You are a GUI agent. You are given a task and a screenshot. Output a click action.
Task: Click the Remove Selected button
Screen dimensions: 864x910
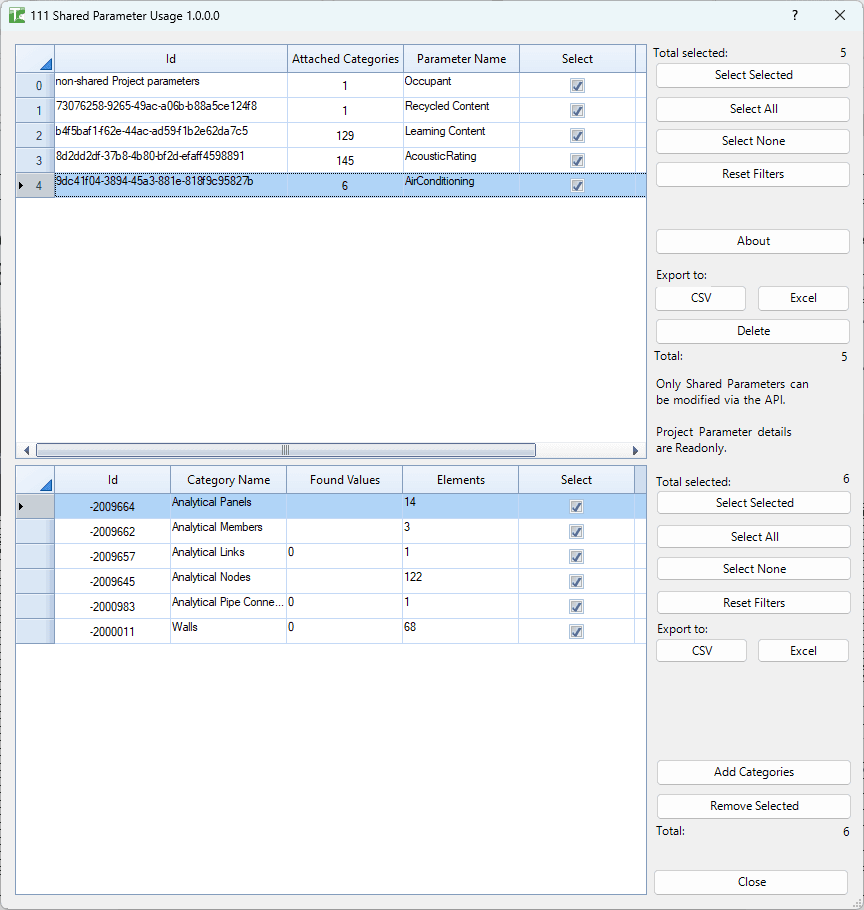pyautogui.click(x=754, y=806)
